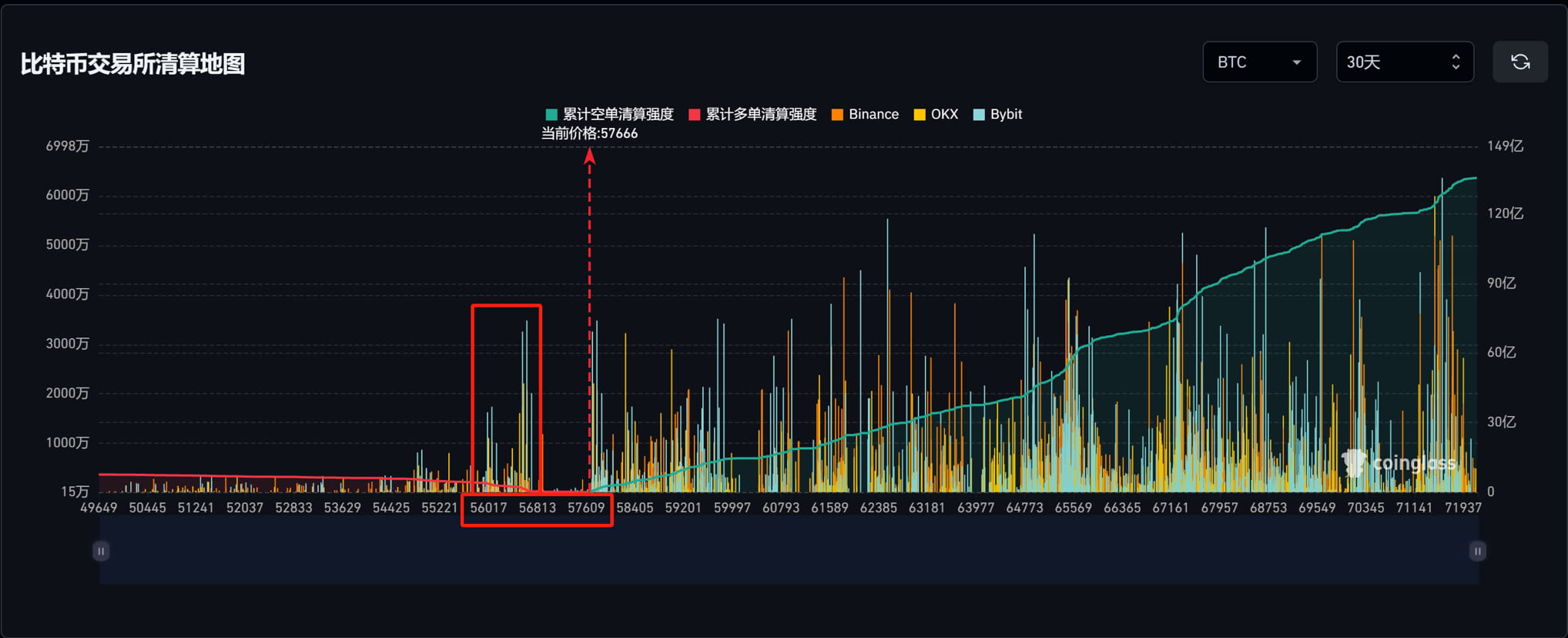The width and height of the screenshot is (1568, 638).
Task: Click left y-axis label 1000万
Action: click(x=67, y=442)
